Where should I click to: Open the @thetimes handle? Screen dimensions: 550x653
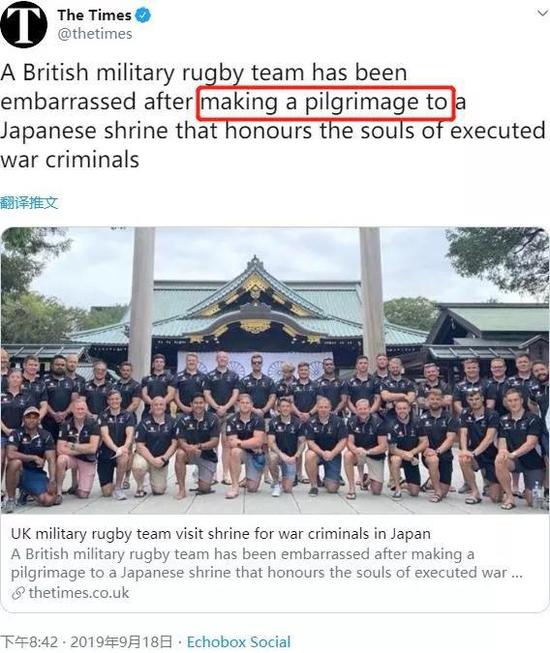95,34
